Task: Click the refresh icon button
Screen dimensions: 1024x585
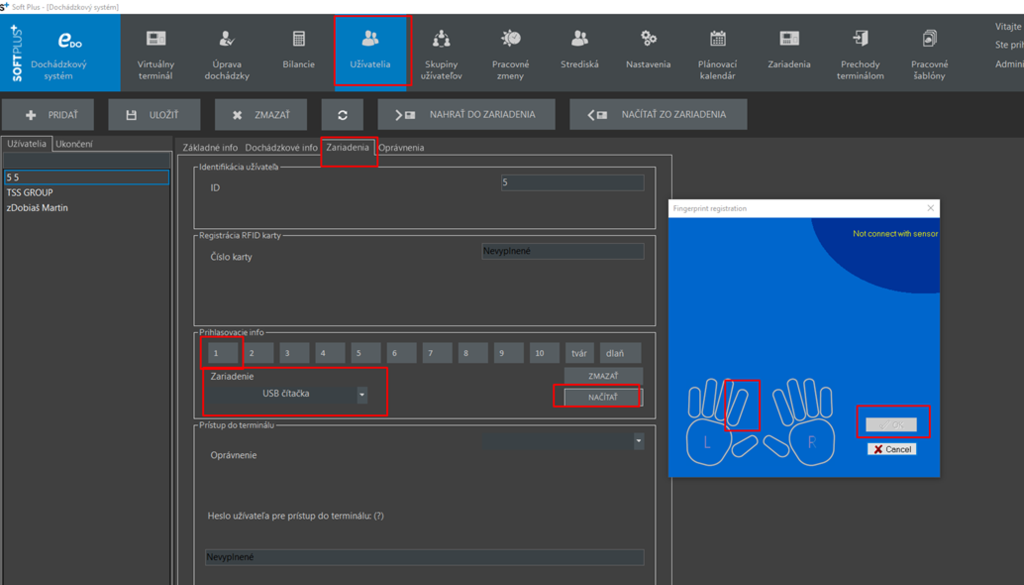Action: point(343,115)
